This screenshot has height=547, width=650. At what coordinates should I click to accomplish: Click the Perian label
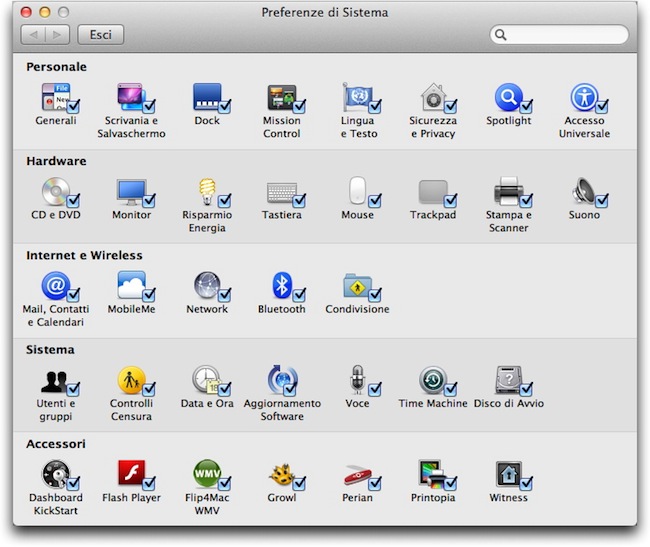(357, 497)
